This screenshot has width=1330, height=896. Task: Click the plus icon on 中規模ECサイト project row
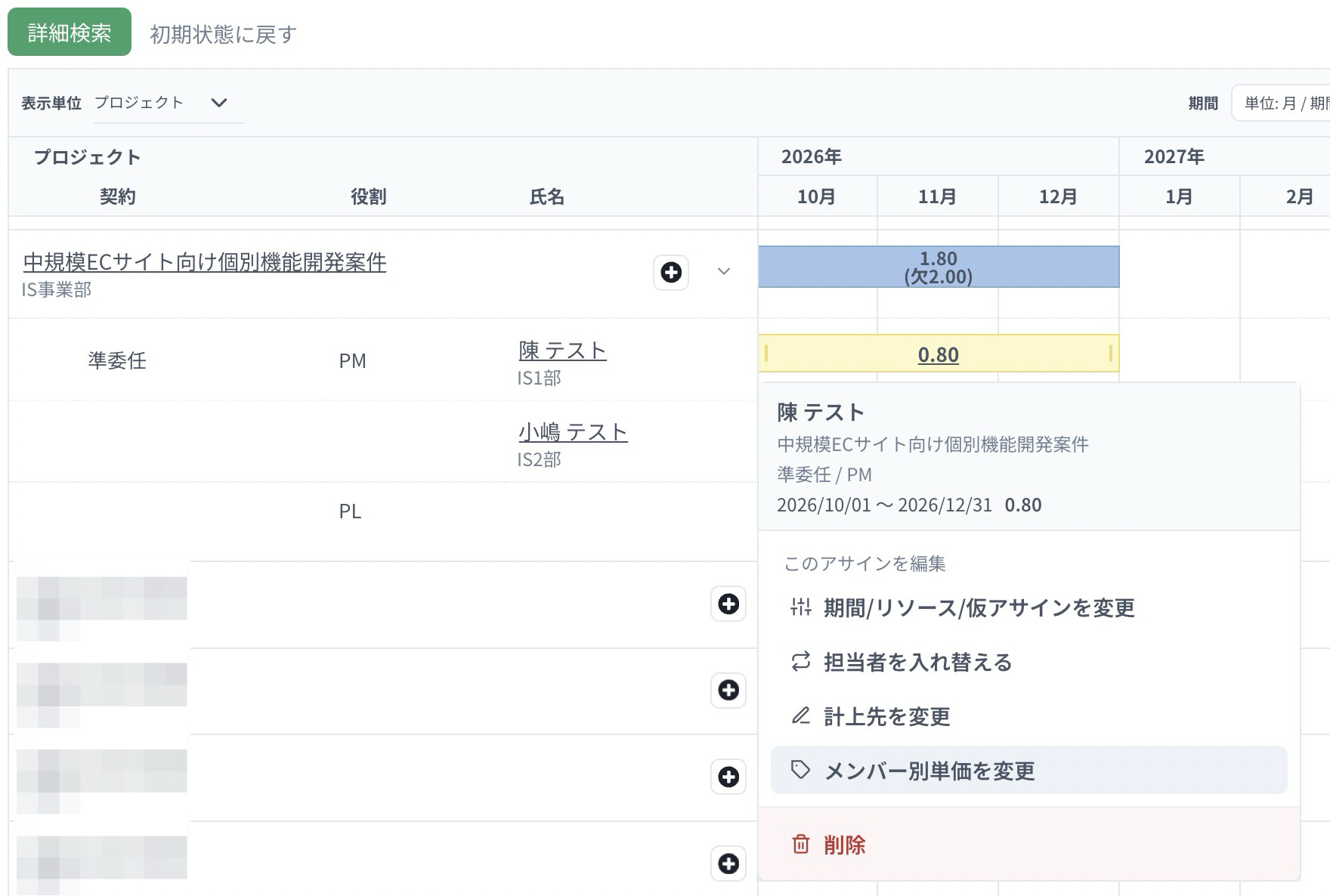[670, 272]
